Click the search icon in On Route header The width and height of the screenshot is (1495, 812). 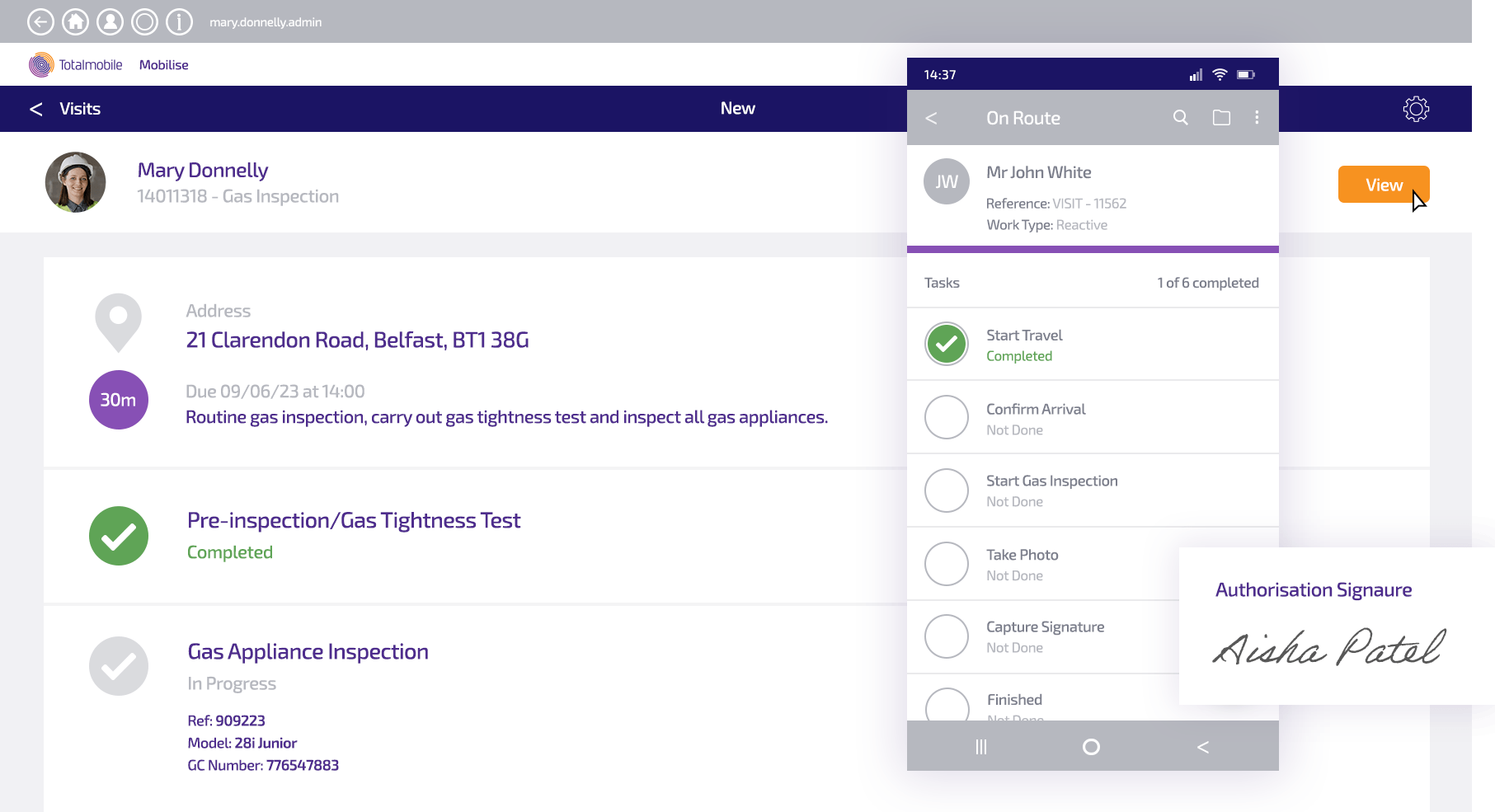pyautogui.click(x=1181, y=118)
